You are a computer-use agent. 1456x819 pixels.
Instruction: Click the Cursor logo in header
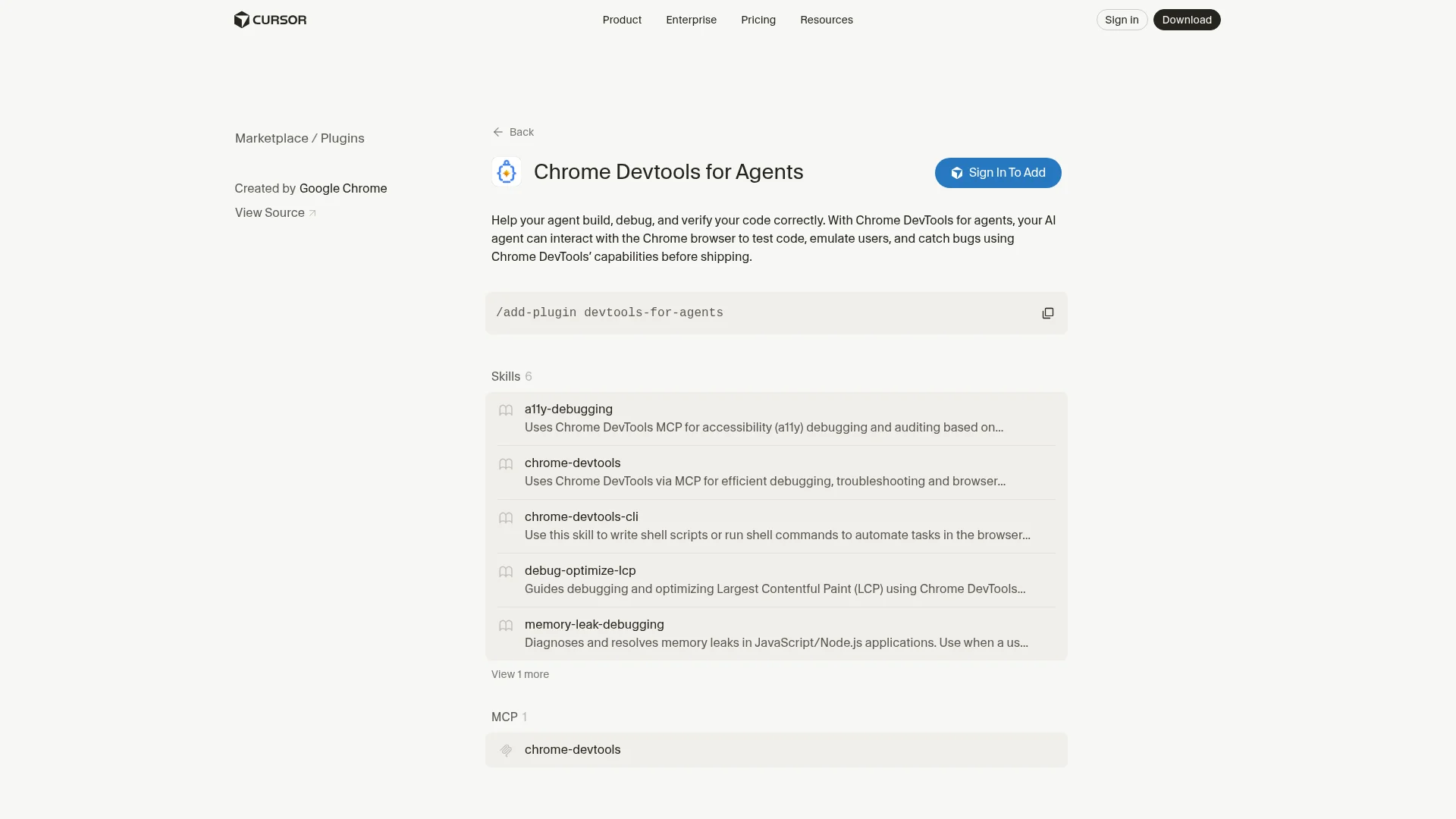(270, 20)
